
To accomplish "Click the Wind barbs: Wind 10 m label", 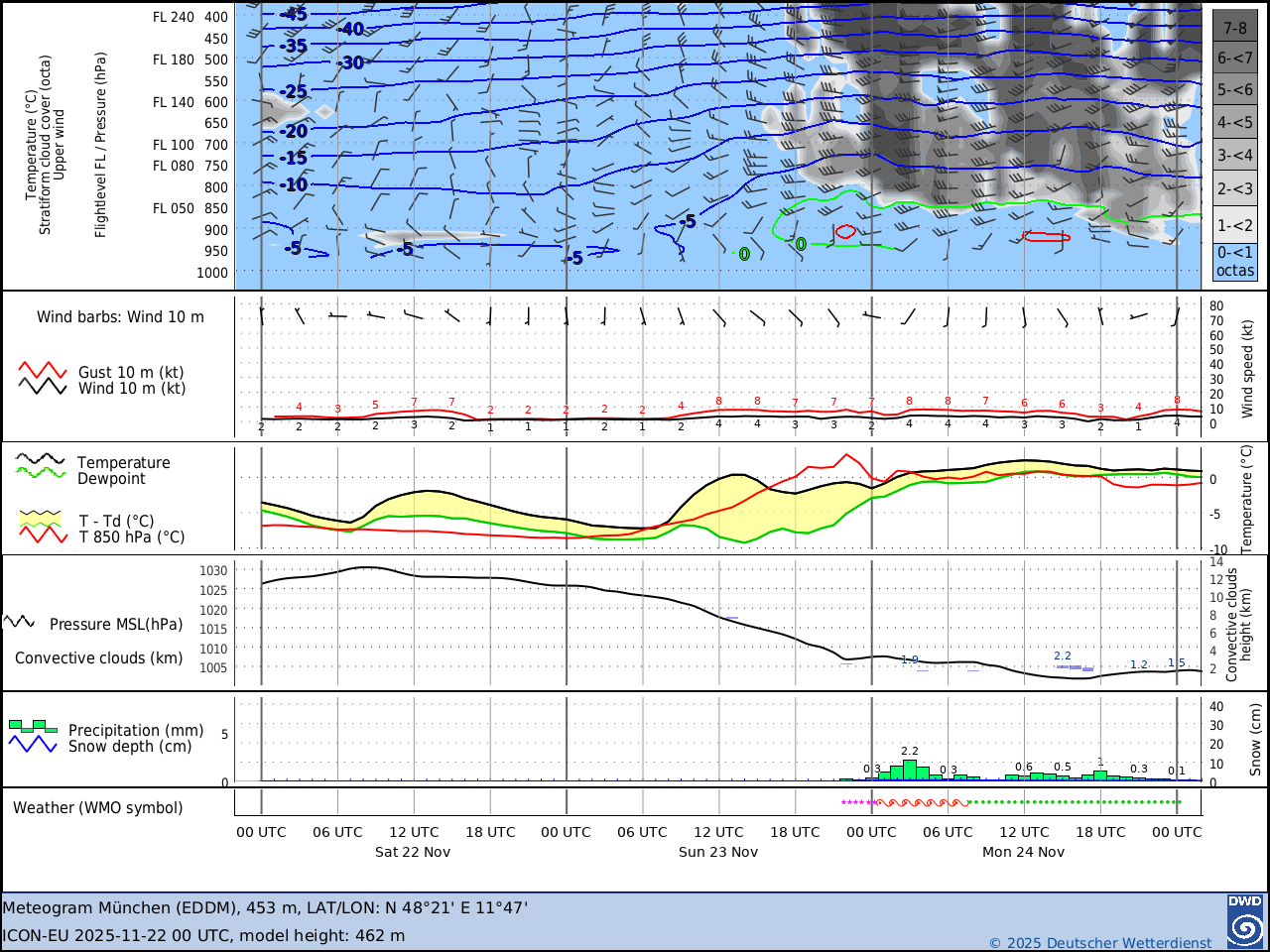I will tap(120, 317).
